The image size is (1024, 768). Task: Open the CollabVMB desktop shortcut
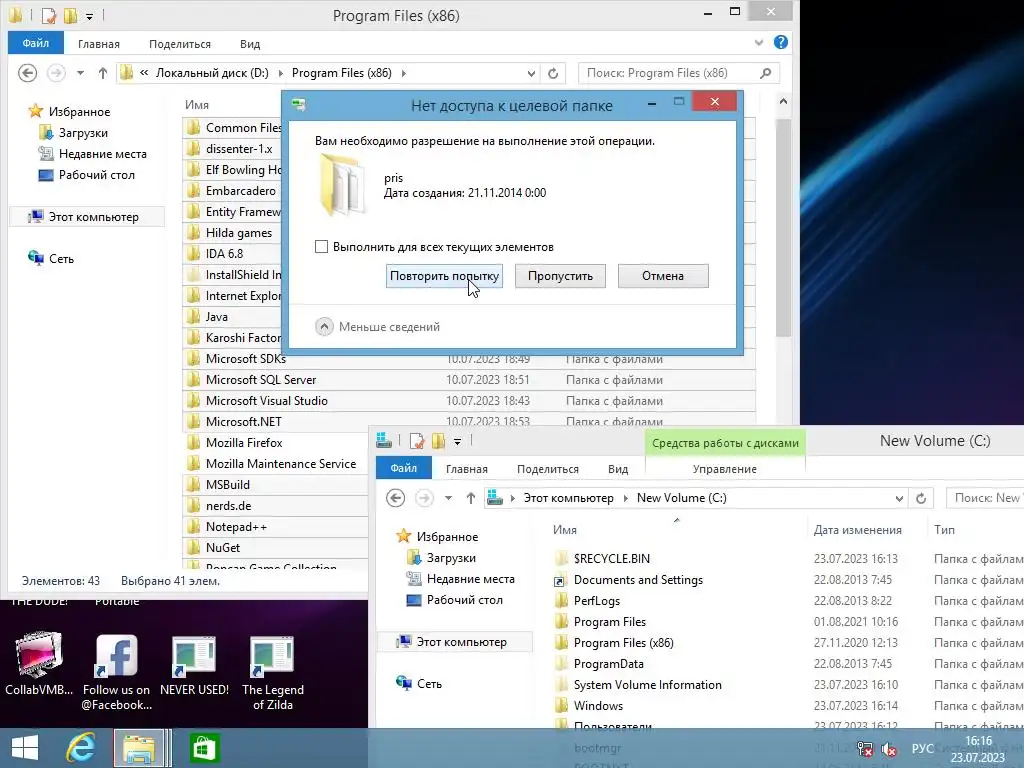tap(39, 663)
